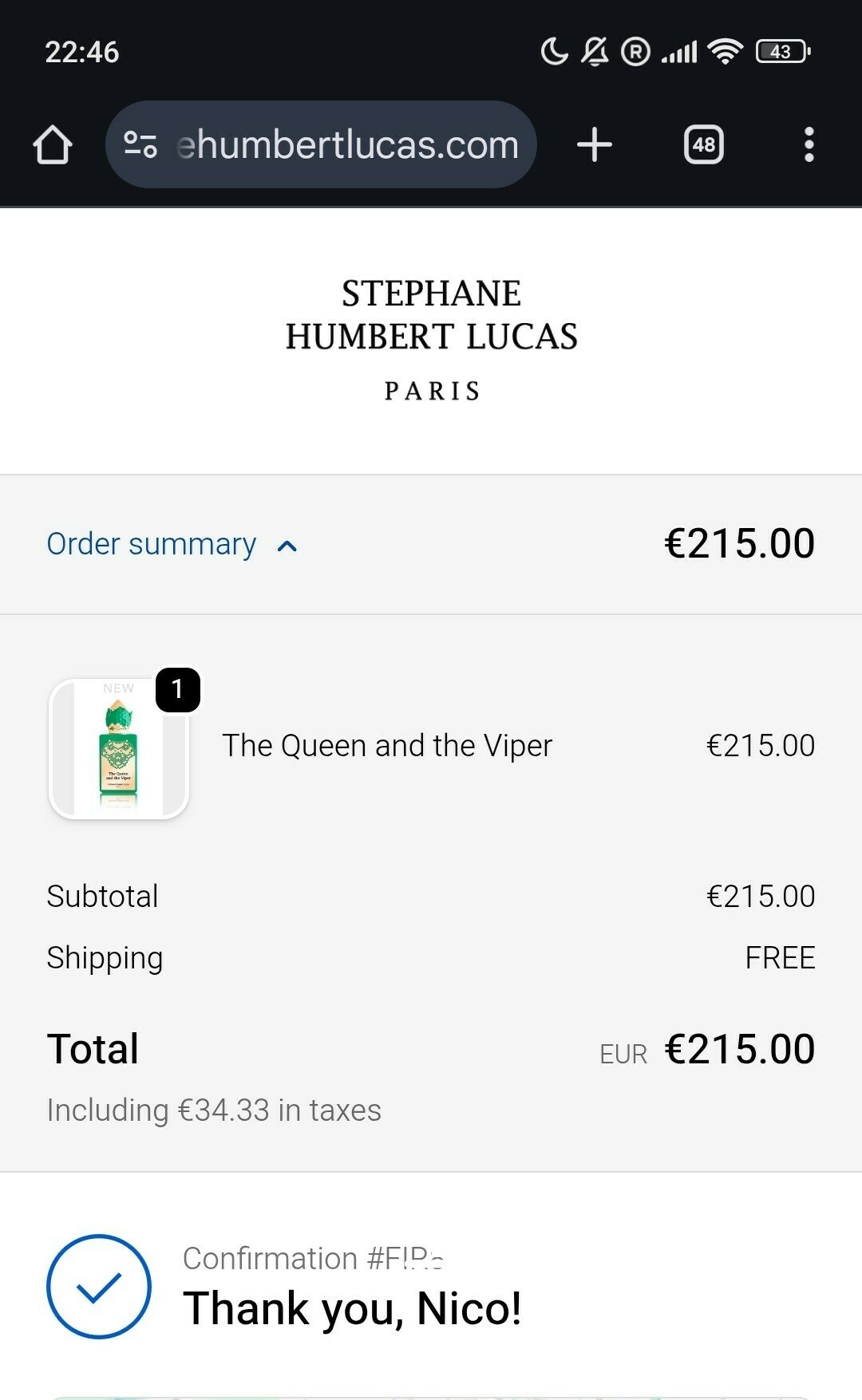Tap The Queen and the Viper product name
The height and width of the screenshot is (1400, 862).
387,746
